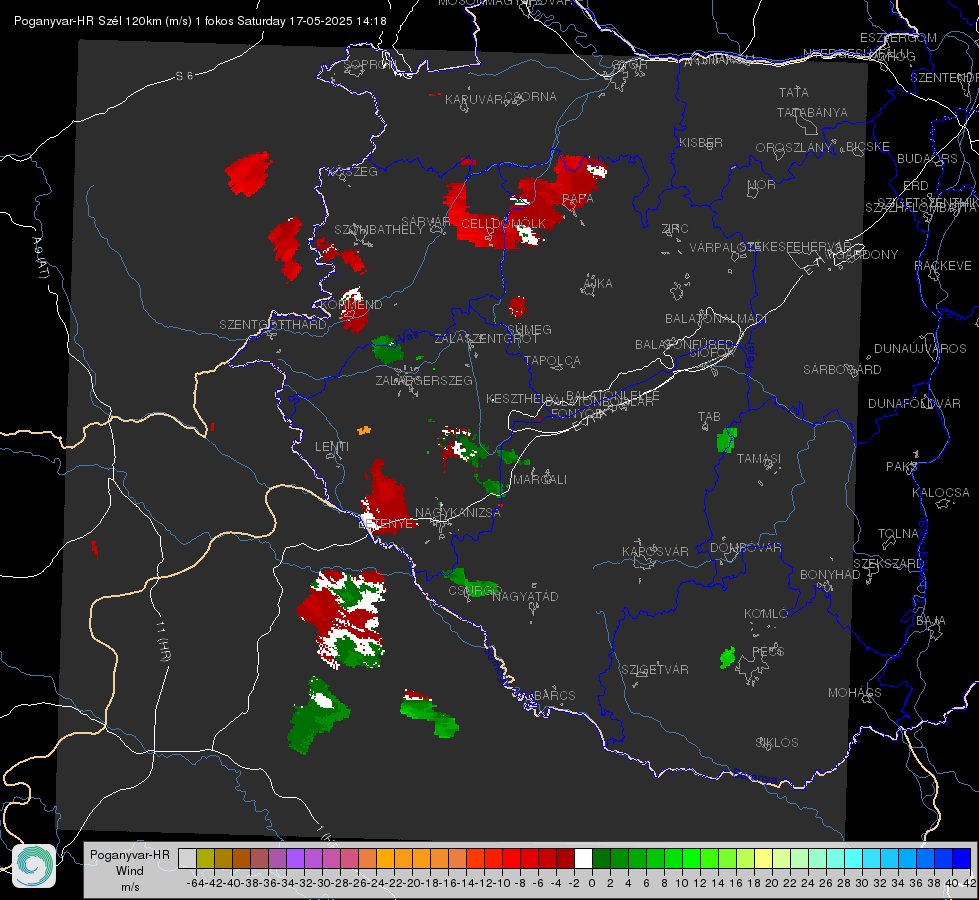979x900 pixels.
Task: Click the TAMASI city label
Action: (759, 458)
